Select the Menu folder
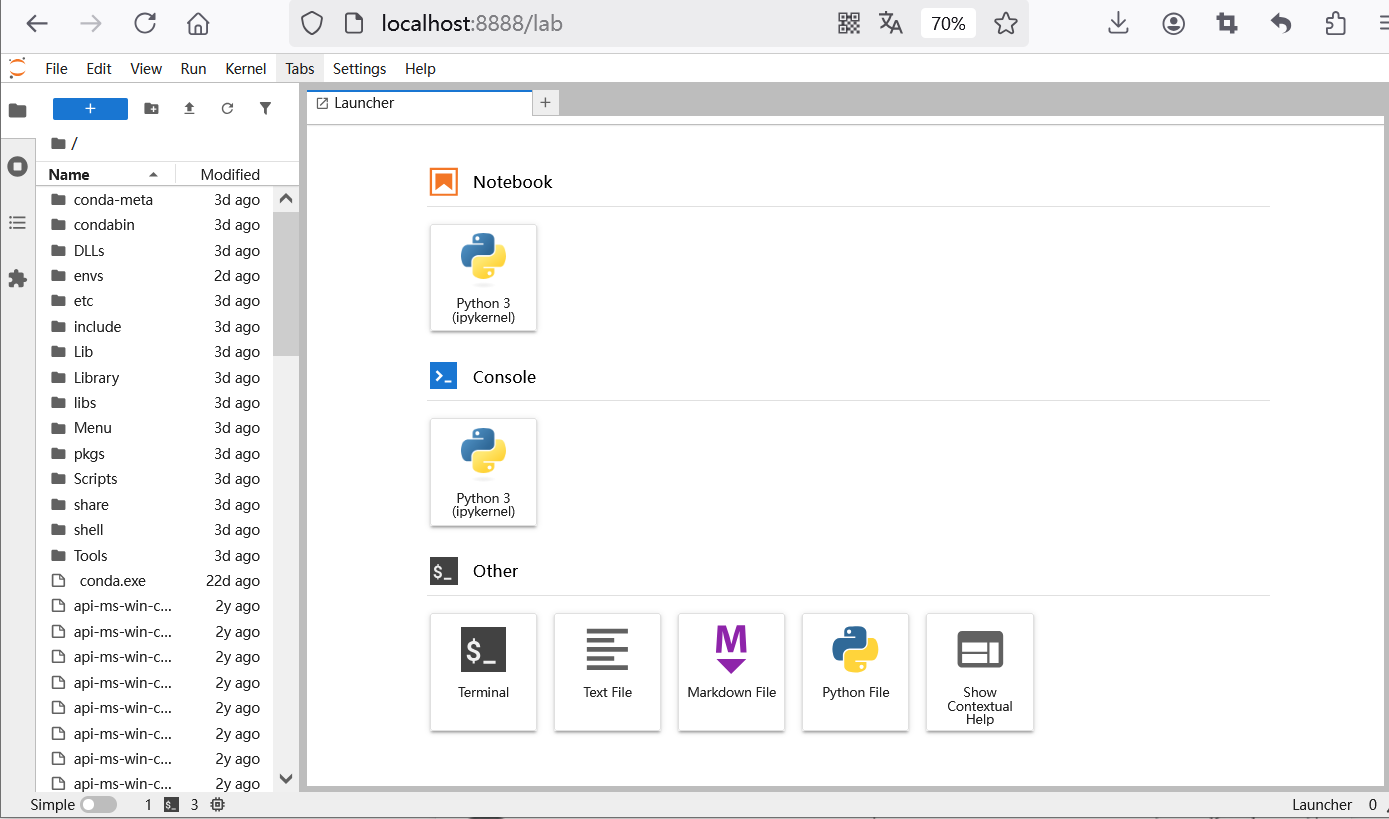1389x819 pixels. (155, 428)
